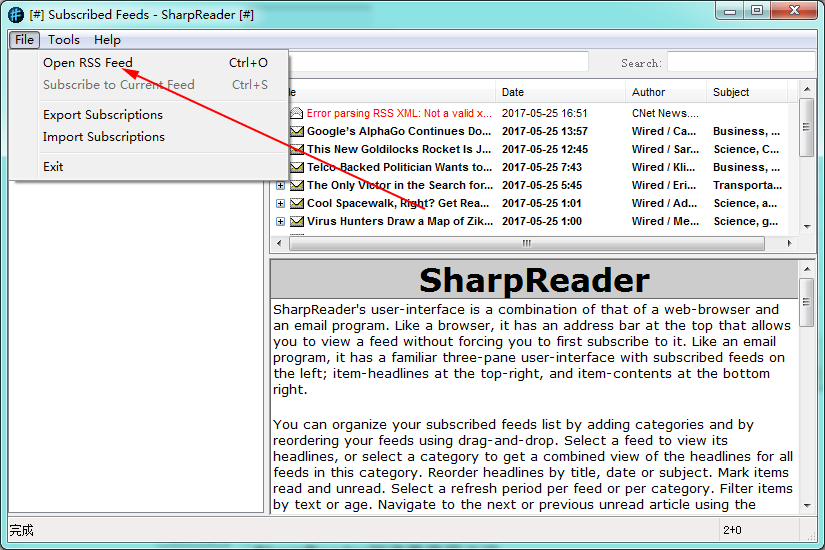Click date cell 2017-05-25 13:57
Screen dimensions: 825x550
tap(544, 131)
